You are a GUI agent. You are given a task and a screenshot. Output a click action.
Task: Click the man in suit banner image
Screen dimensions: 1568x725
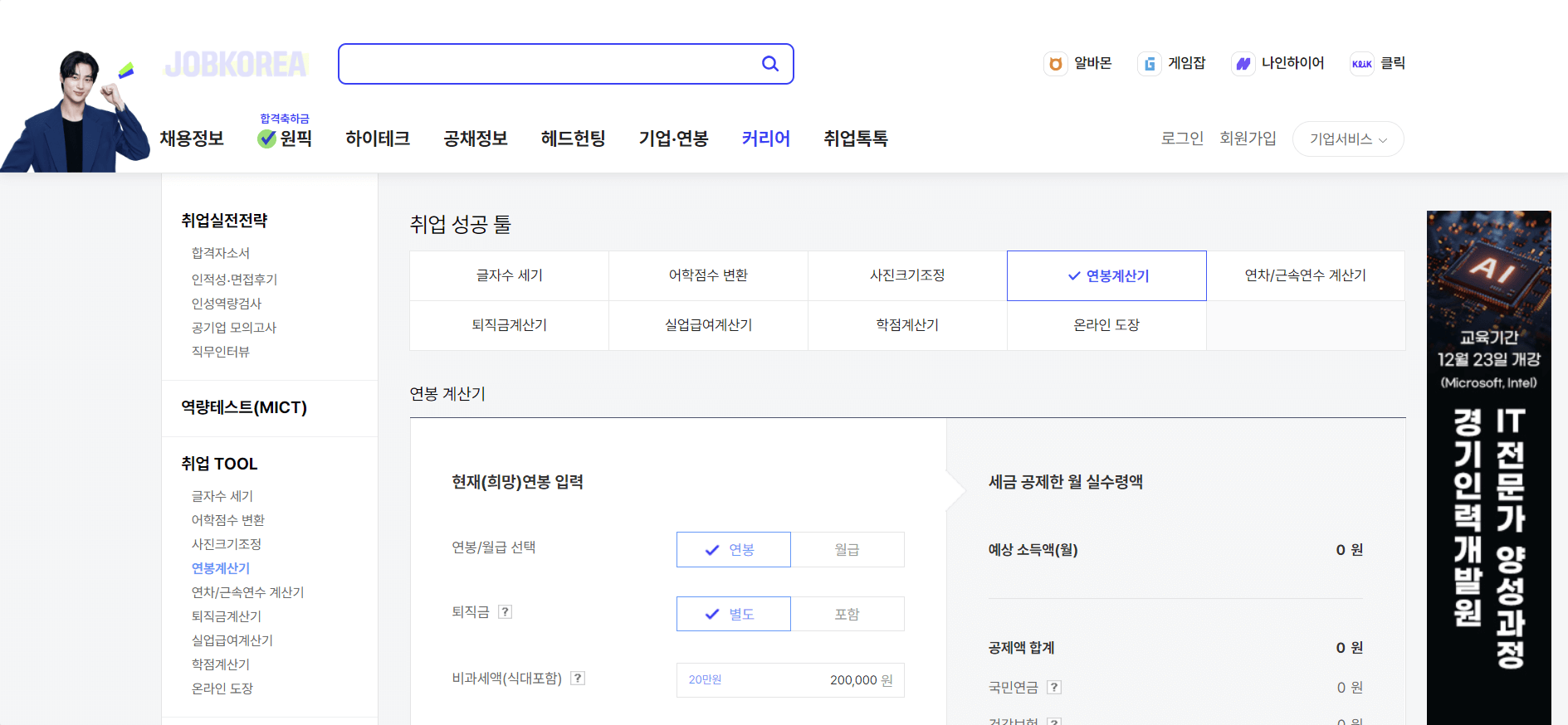pos(75,112)
